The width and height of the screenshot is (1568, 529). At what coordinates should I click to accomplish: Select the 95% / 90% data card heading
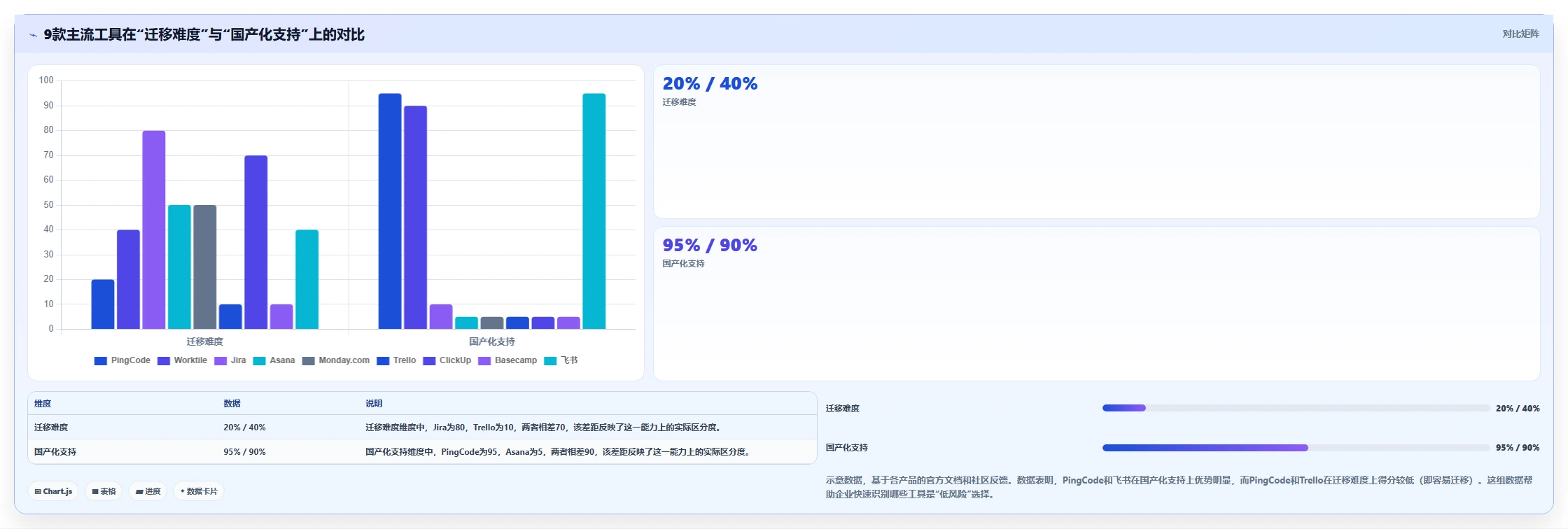coord(710,246)
